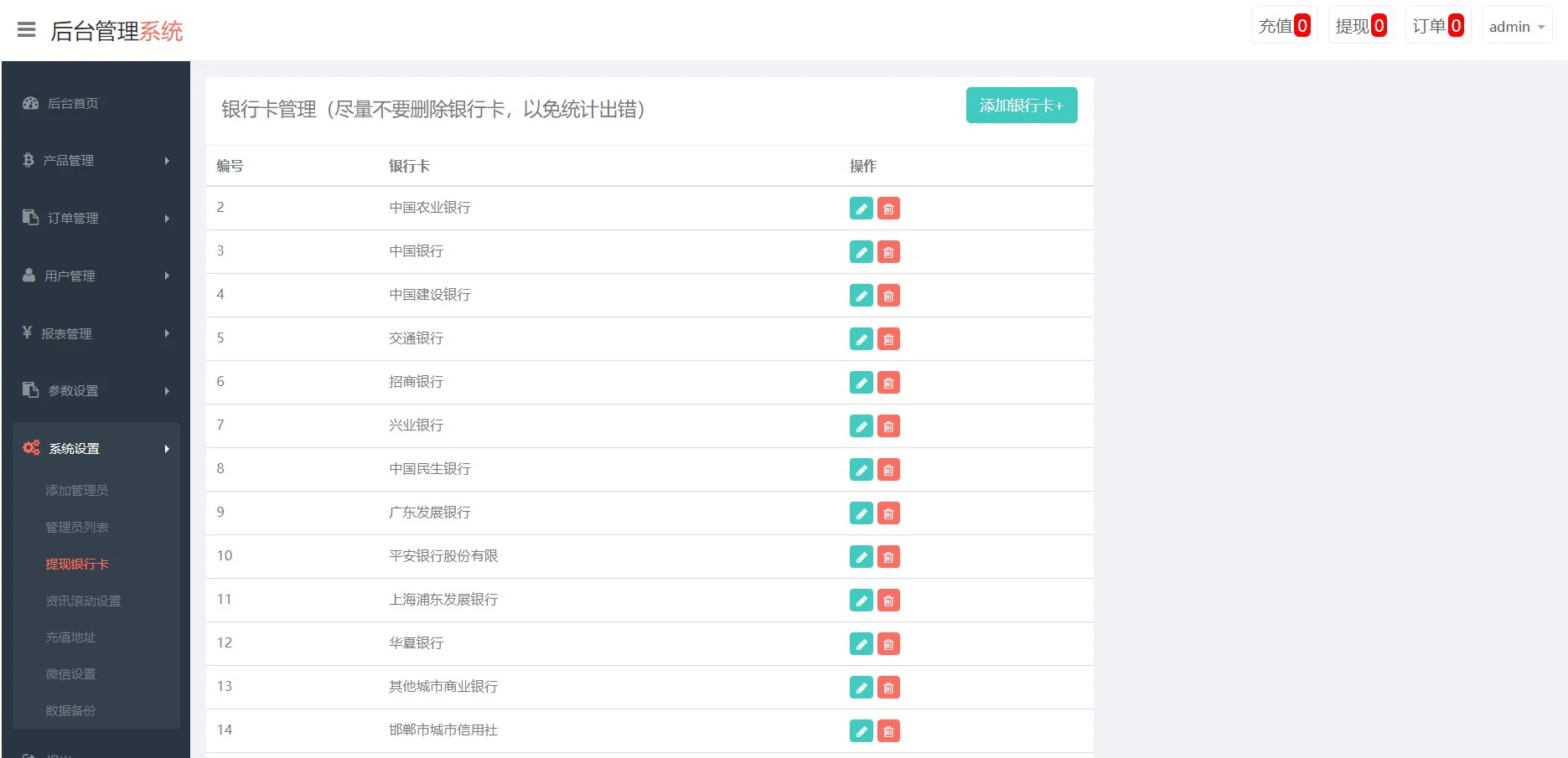Click the delete icon for 邯郸市城市信用社

(888, 730)
